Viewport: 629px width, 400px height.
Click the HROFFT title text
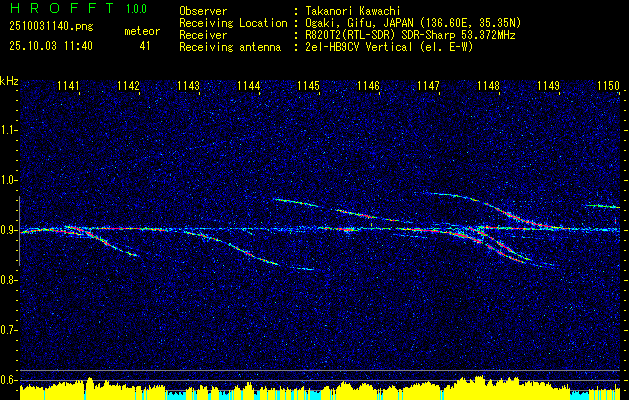pos(61,8)
